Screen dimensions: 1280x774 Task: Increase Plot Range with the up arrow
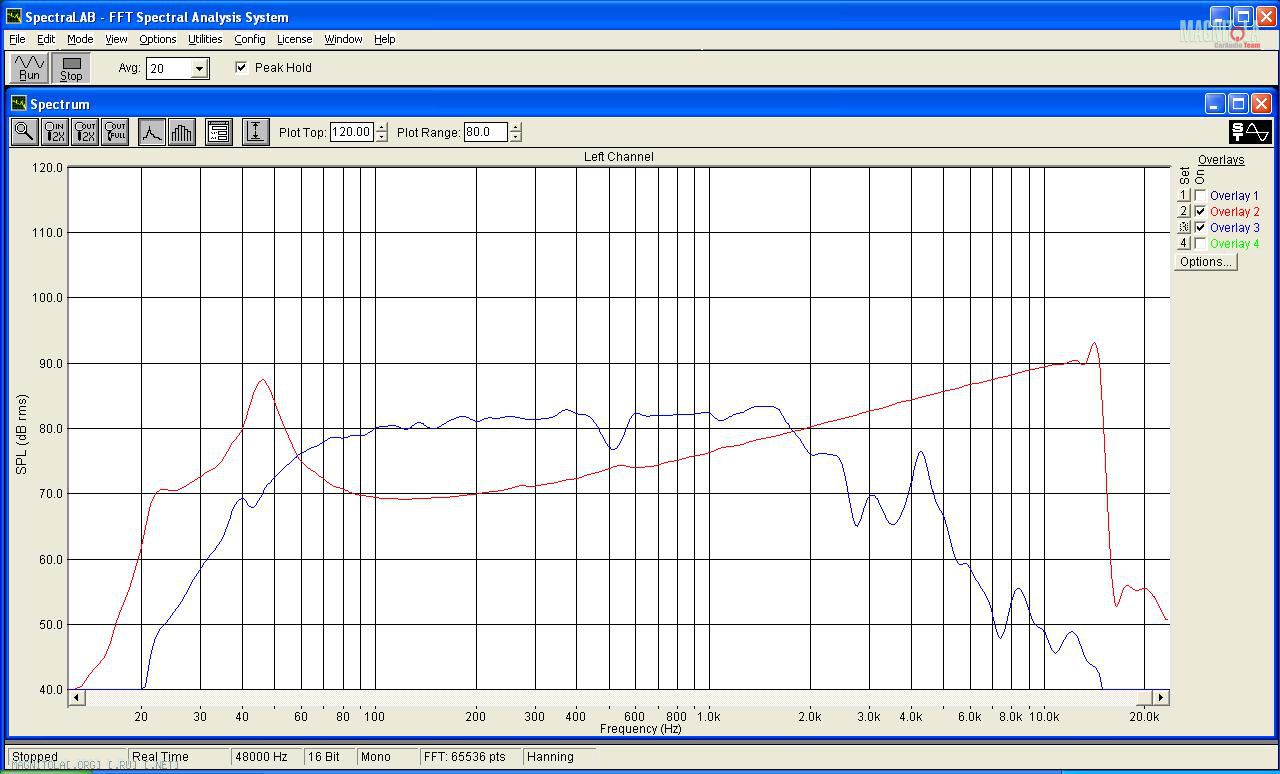tap(515, 127)
